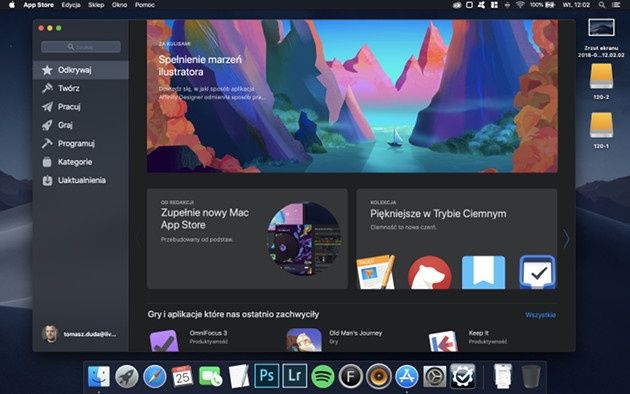630x394 pixels.
Task: Open the Pomoc menu
Action: point(145,5)
